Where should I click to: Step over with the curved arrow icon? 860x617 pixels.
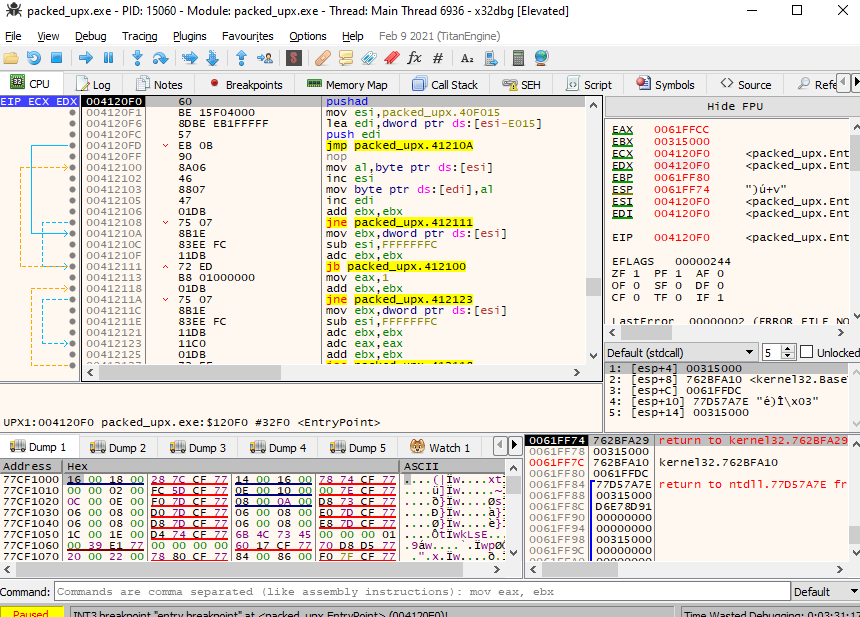[160, 58]
